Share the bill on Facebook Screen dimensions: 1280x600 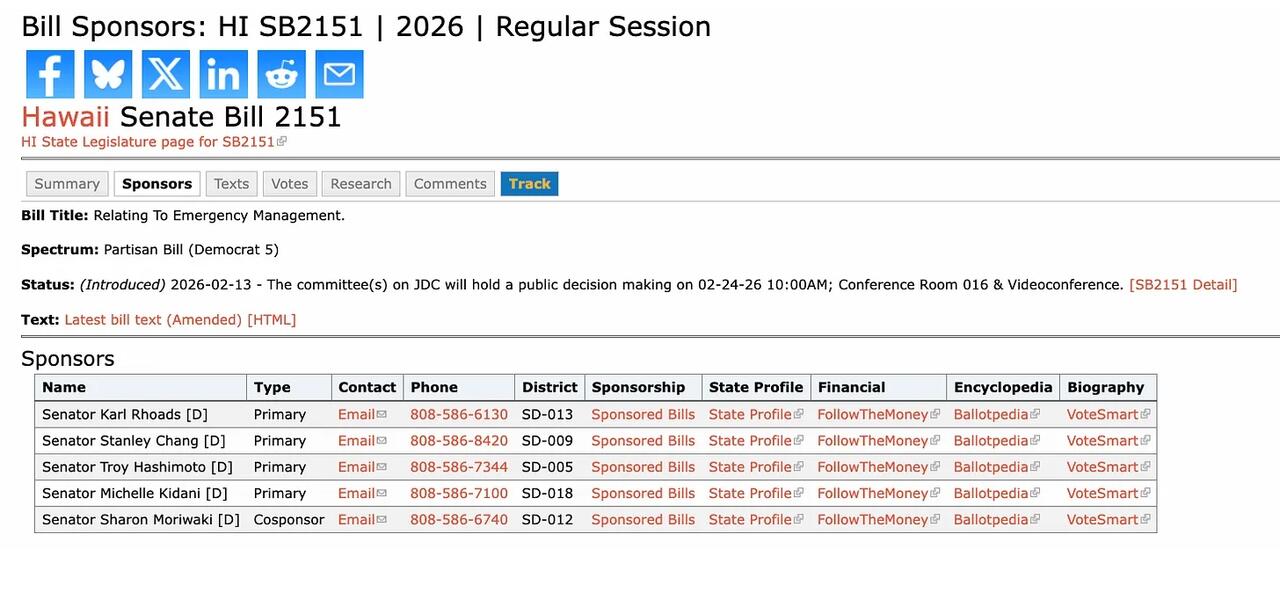(50, 74)
